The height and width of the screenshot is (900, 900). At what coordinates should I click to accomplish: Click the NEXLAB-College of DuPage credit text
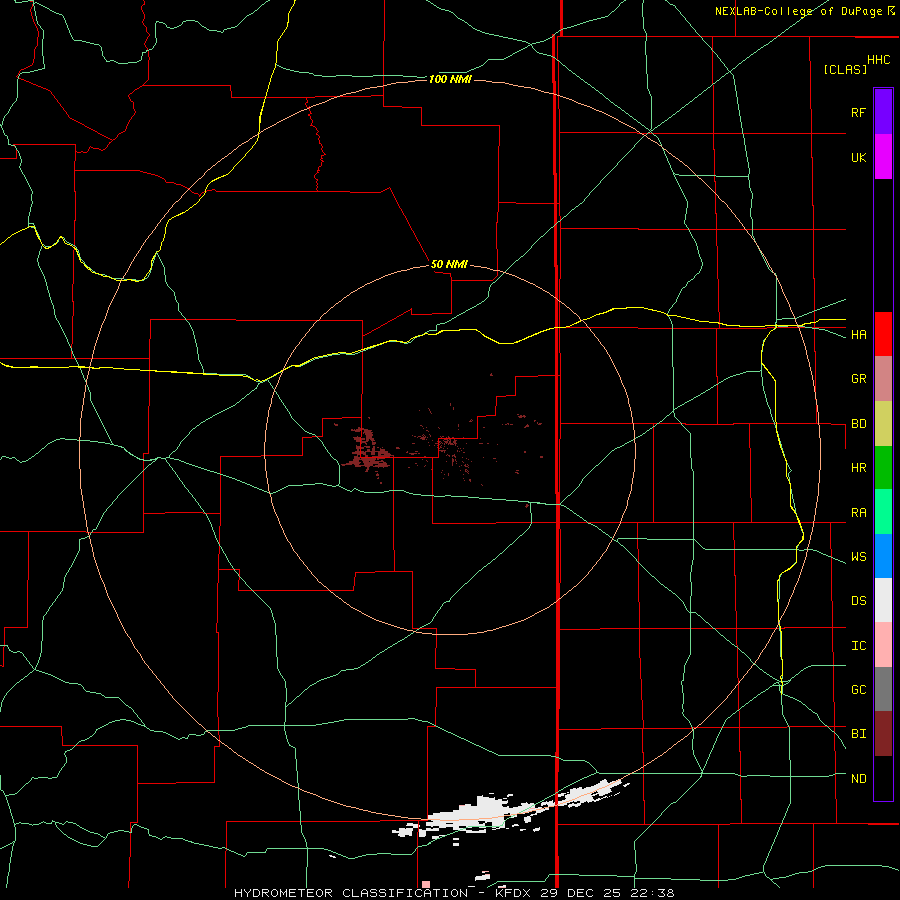click(x=798, y=11)
